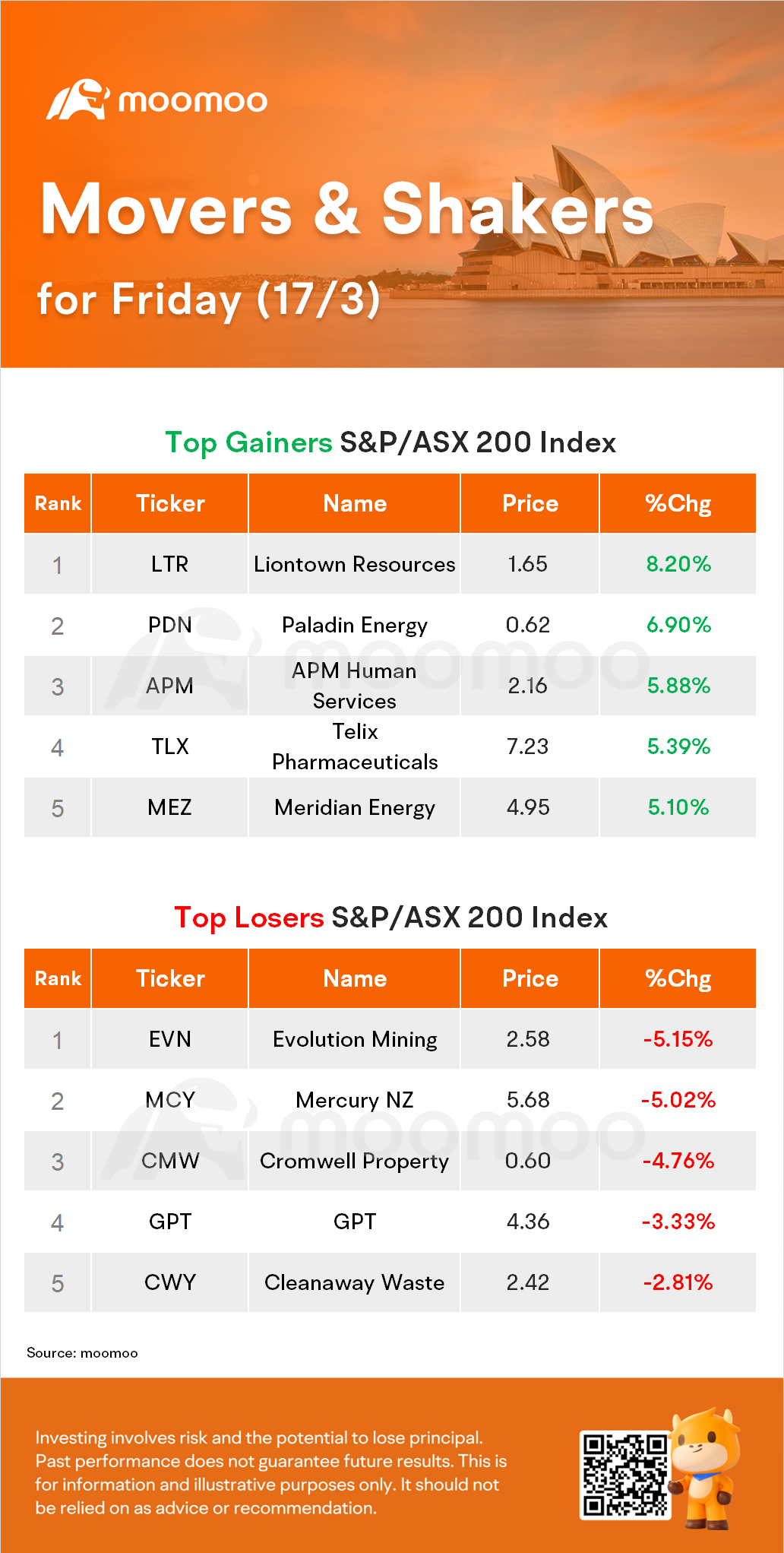
Task: Click the 8.20% change for Liontown
Action: tap(678, 564)
